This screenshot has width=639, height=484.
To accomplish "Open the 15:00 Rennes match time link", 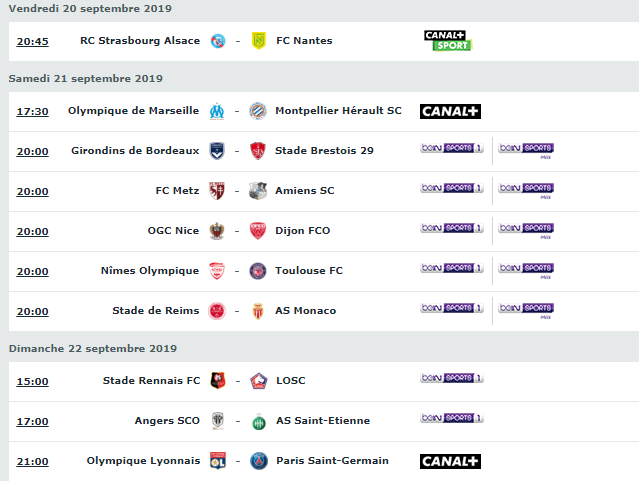I will point(33,382).
